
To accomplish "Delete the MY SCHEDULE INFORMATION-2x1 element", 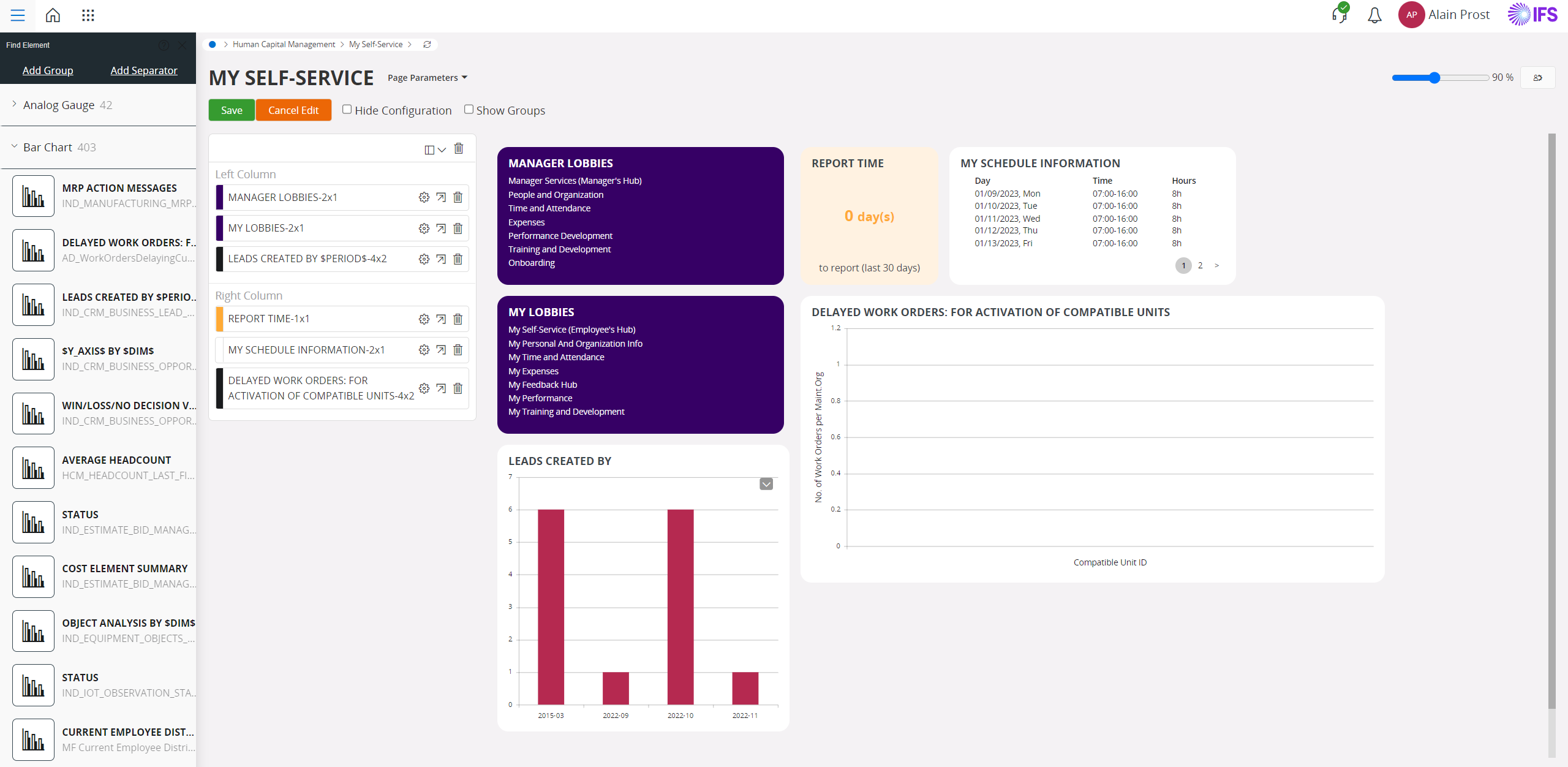I will (x=458, y=350).
